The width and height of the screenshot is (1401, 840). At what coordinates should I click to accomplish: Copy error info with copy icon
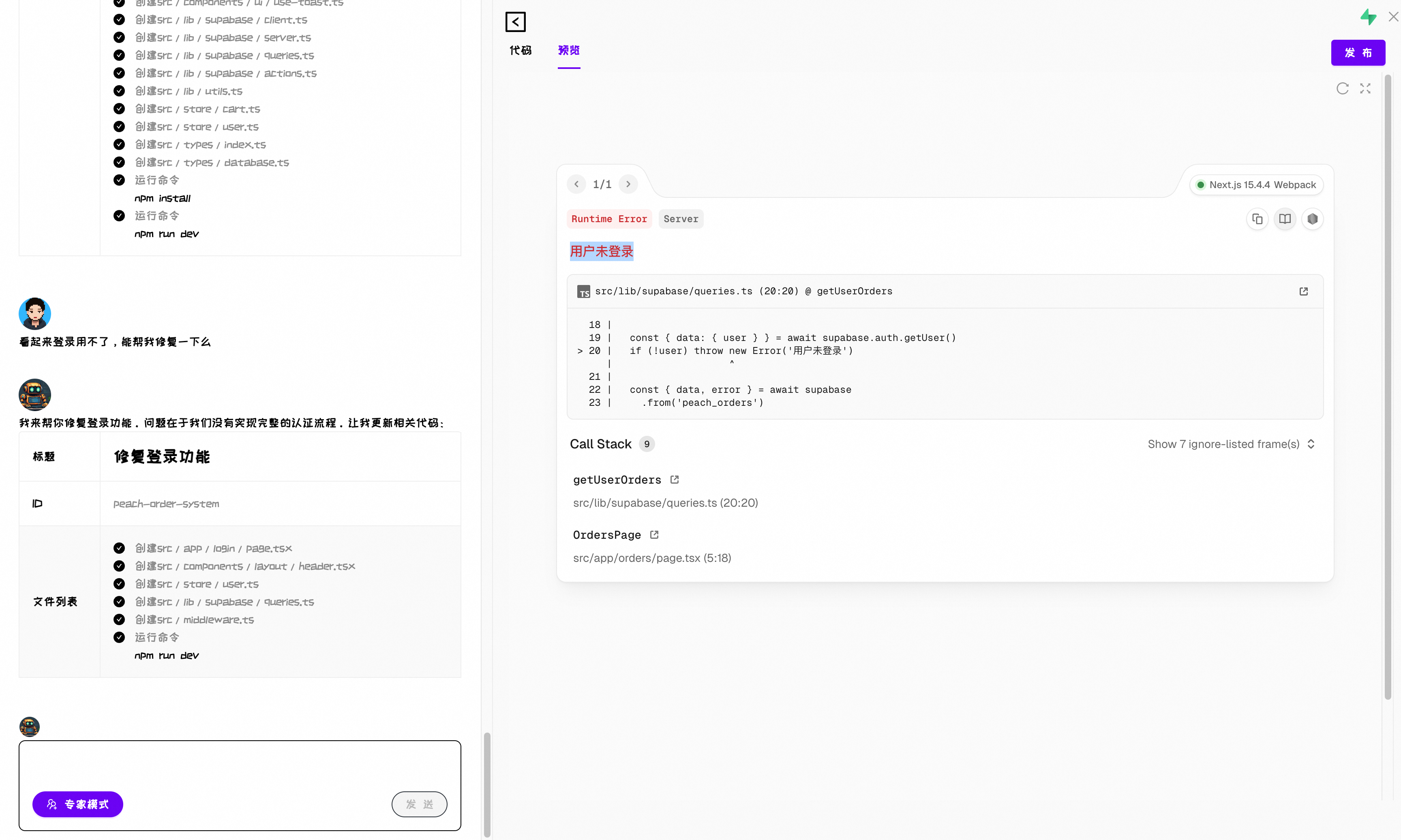pos(1257,219)
